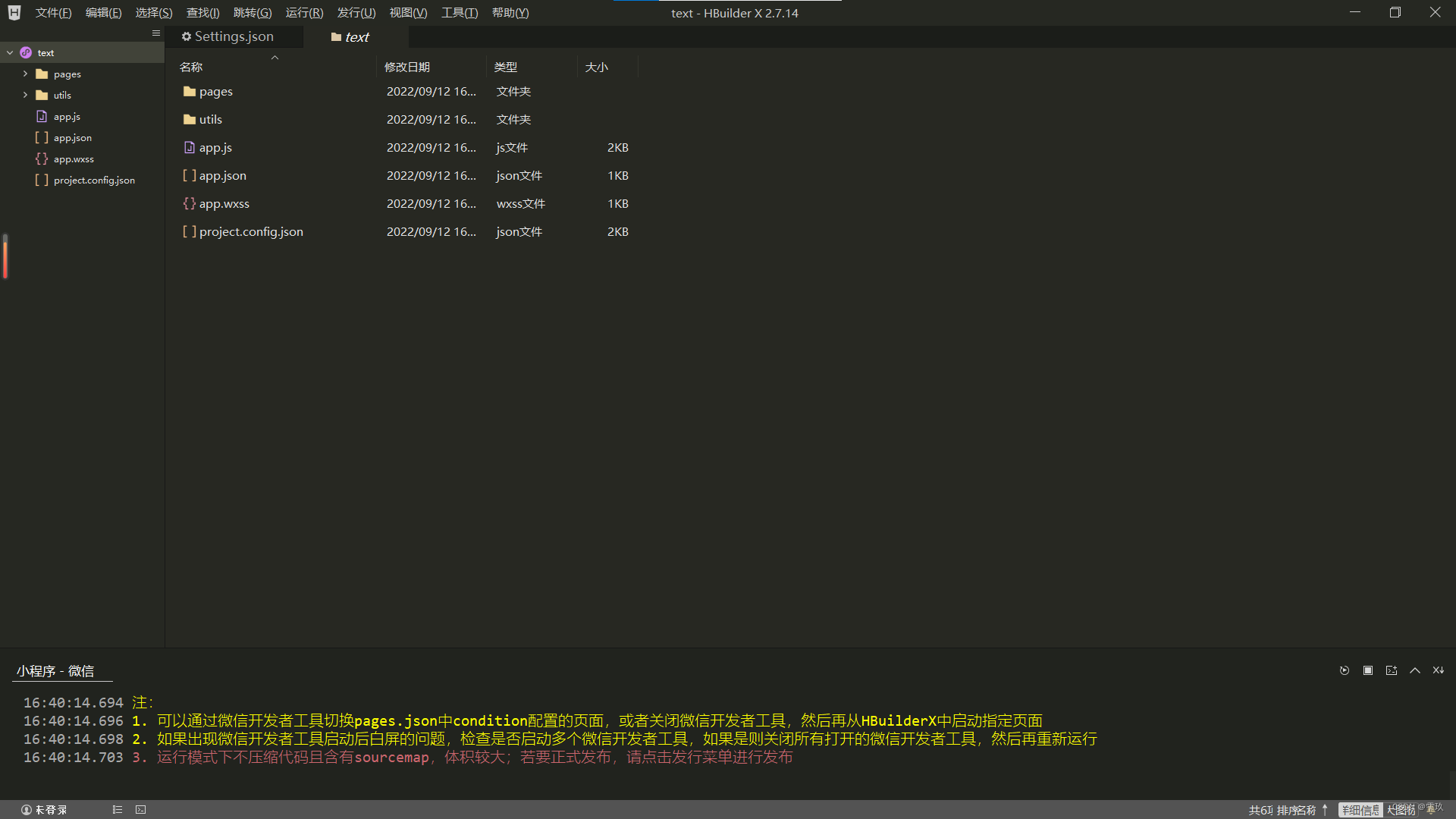The width and height of the screenshot is (1456, 819).
Task: Expand the utils folder in project tree
Action: (25, 95)
